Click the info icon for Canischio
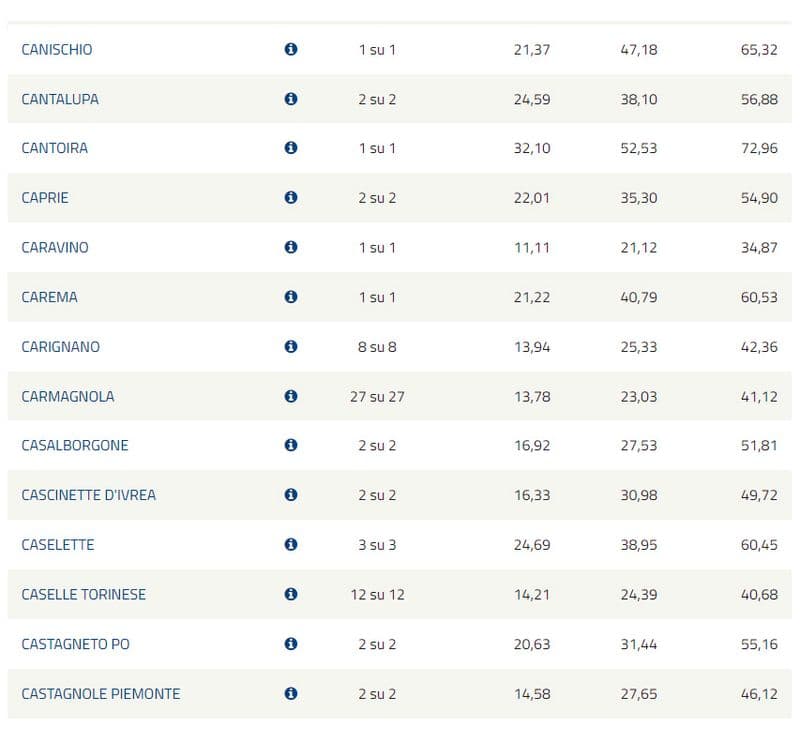The image size is (800, 745). point(291,49)
